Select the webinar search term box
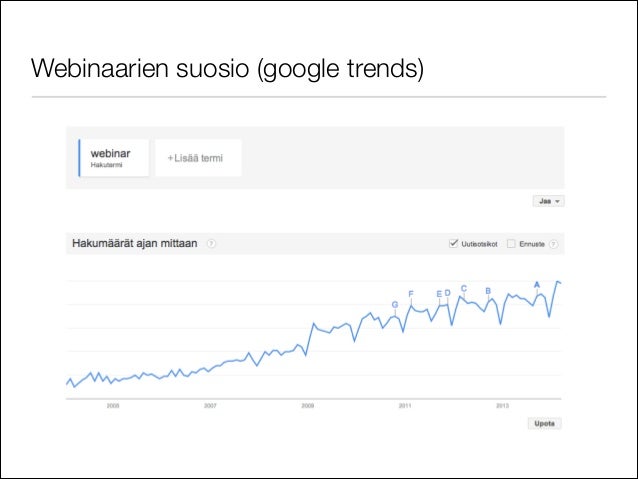 click(114, 158)
